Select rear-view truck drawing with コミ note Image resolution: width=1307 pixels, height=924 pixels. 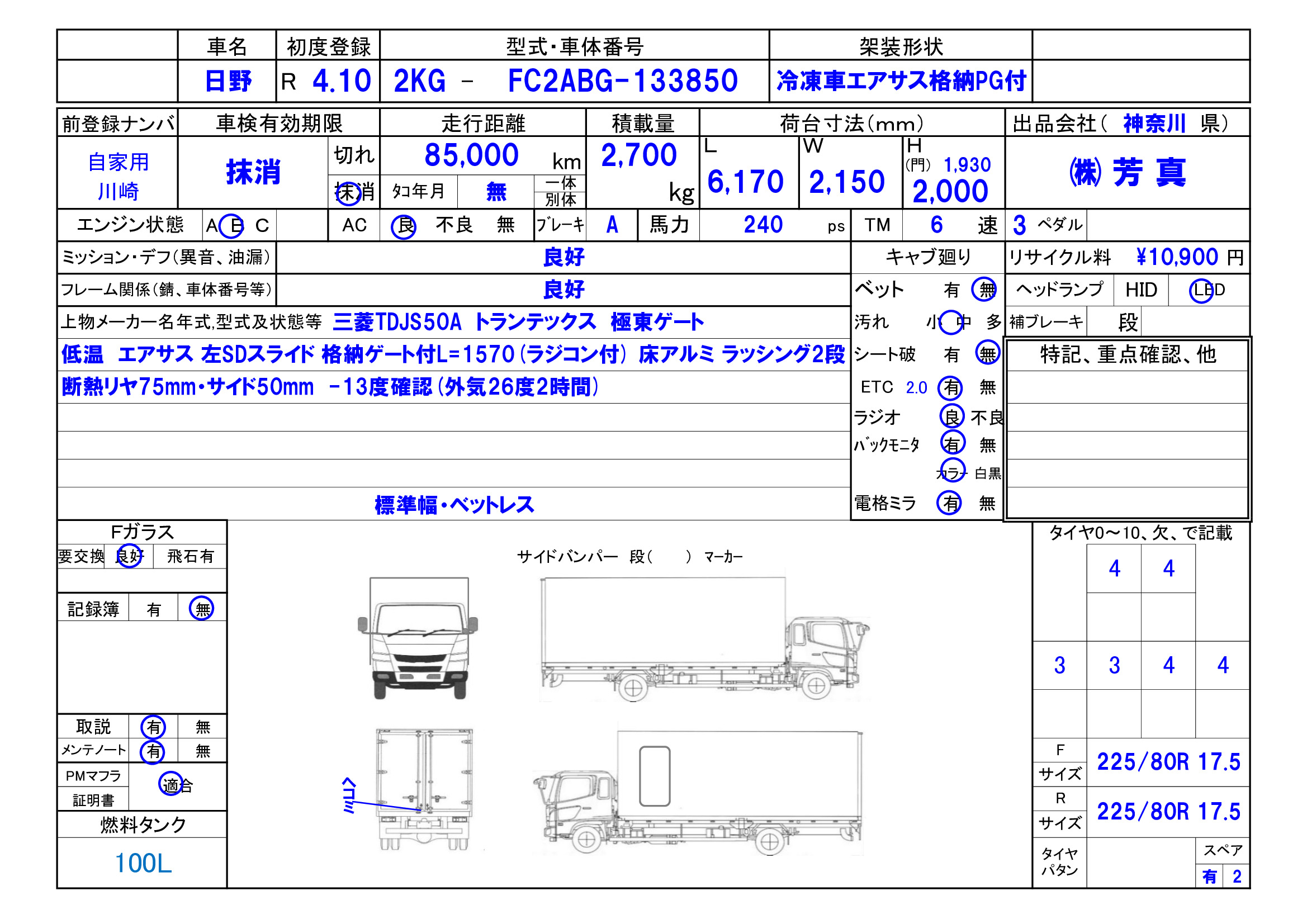[424, 790]
